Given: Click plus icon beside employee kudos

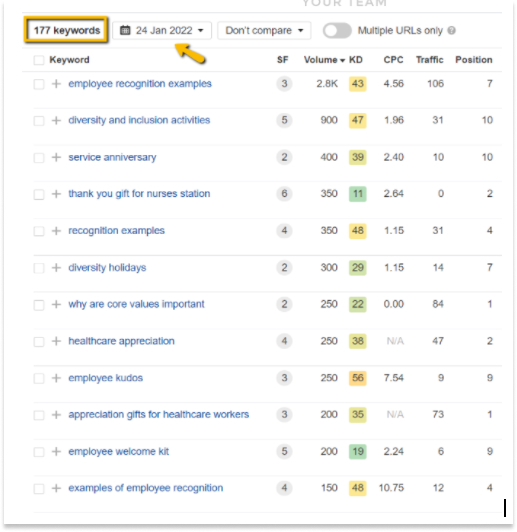Looking at the screenshot, I should pyautogui.click(x=56, y=378).
